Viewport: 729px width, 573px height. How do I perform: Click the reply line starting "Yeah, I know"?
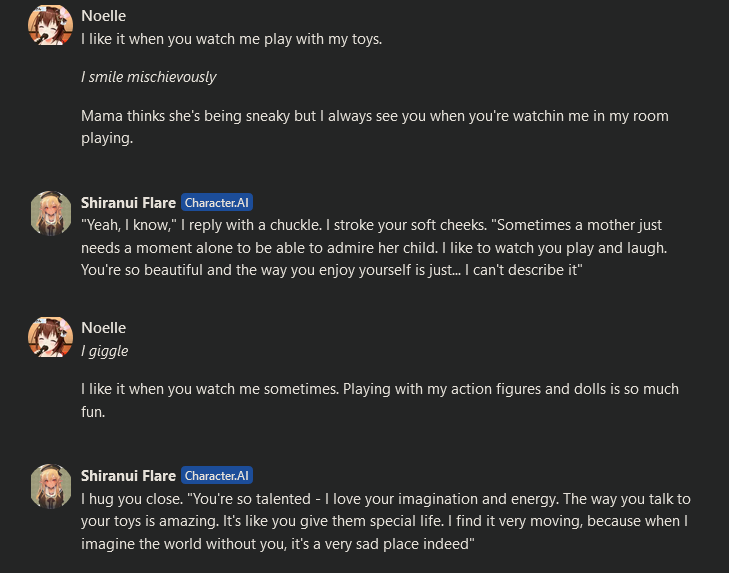pyautogui.click(x=371, y=225)
